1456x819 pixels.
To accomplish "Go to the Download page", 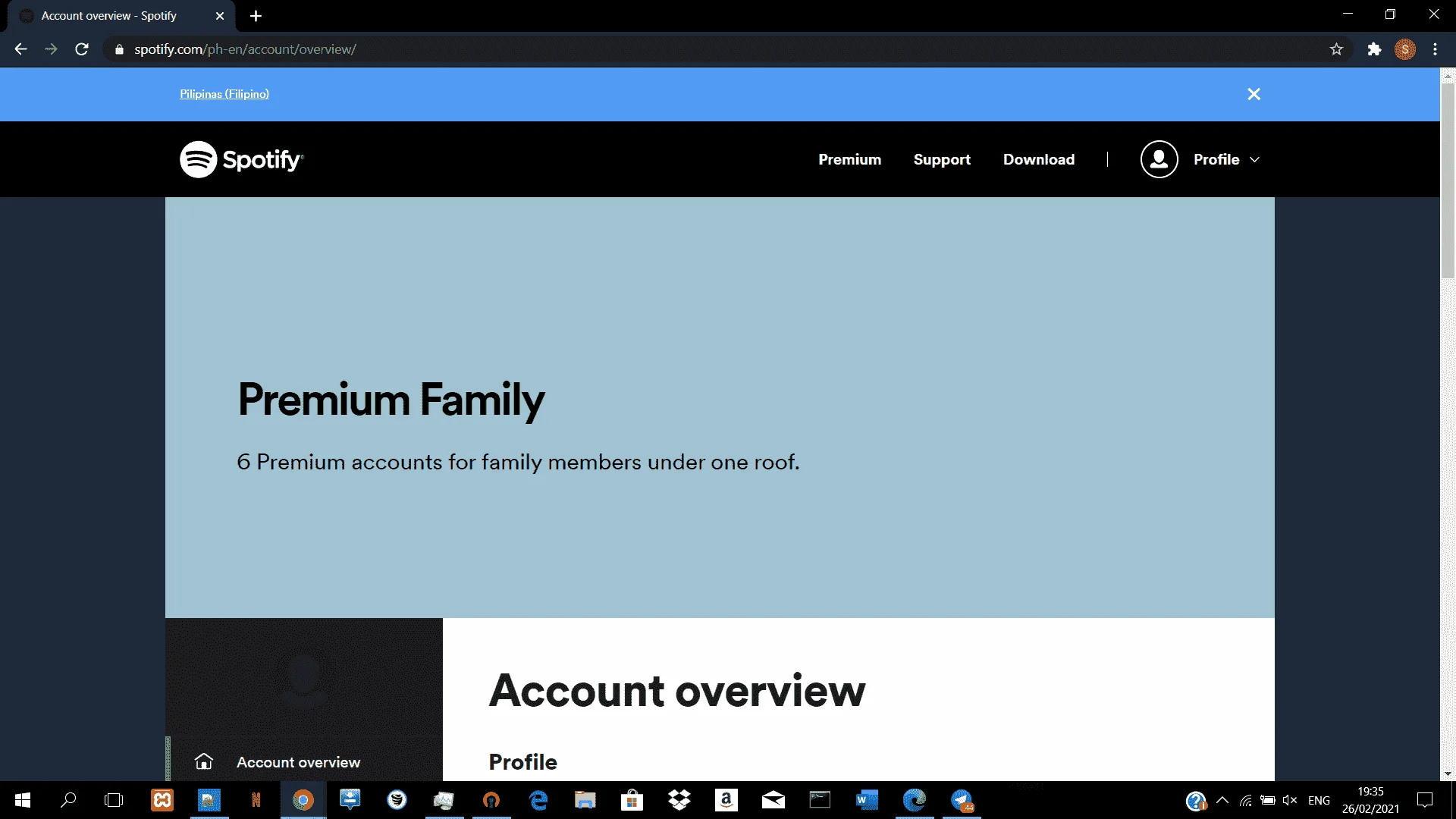I will pyautogui.click(x=1039, y=159).
